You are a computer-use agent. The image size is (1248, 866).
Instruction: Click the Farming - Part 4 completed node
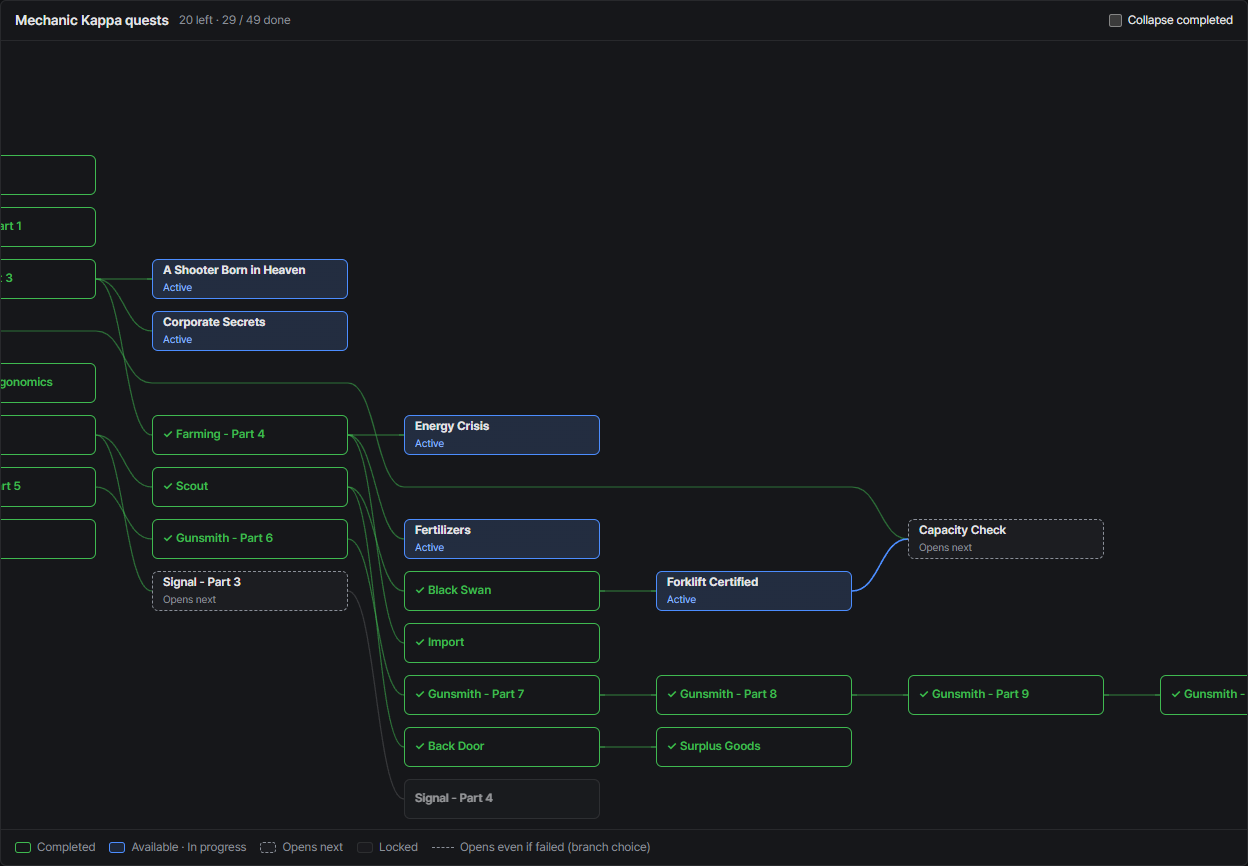coord(250,435)
